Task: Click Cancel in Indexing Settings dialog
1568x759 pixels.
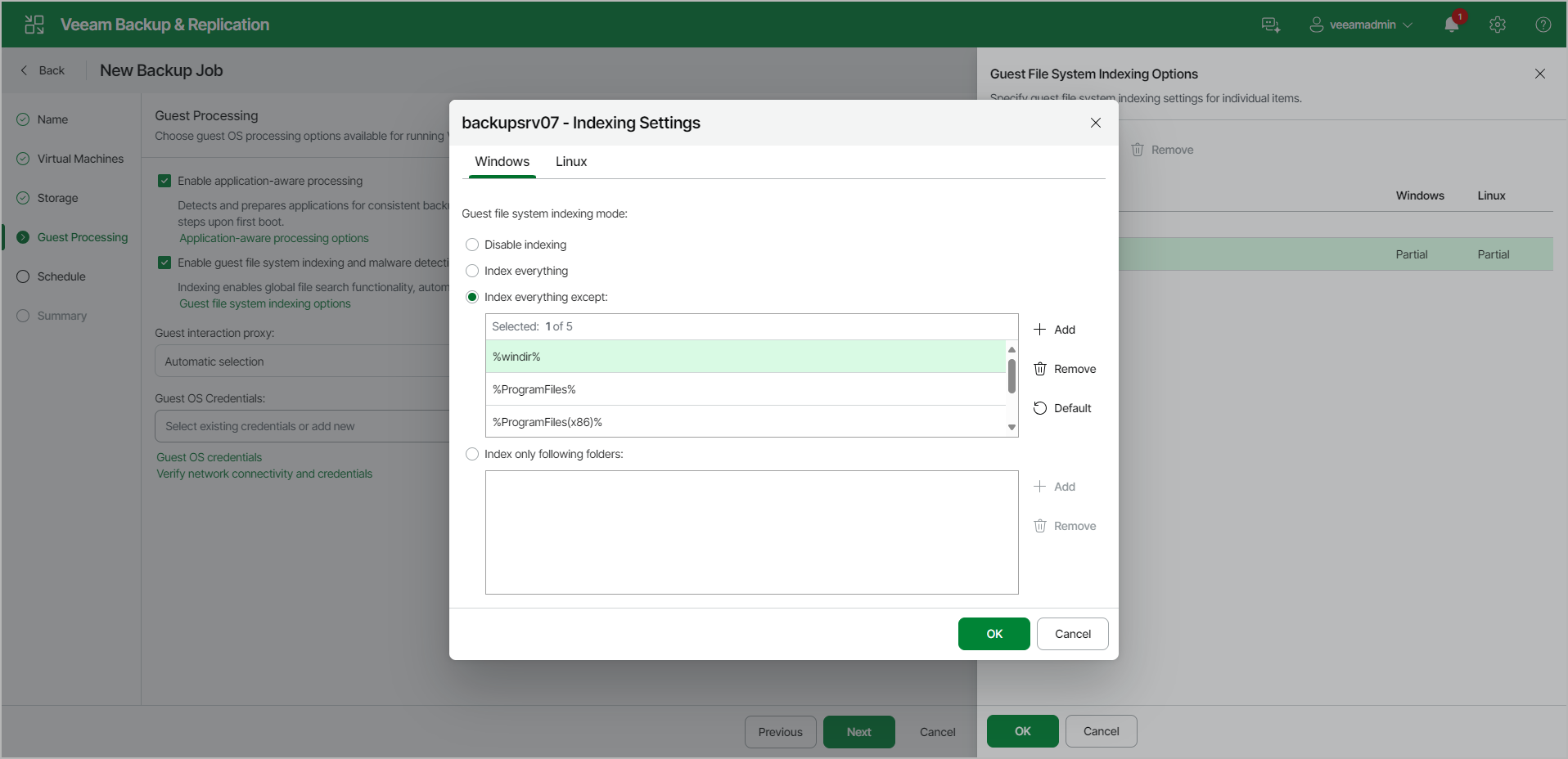Action: [x=1073, y=634]
